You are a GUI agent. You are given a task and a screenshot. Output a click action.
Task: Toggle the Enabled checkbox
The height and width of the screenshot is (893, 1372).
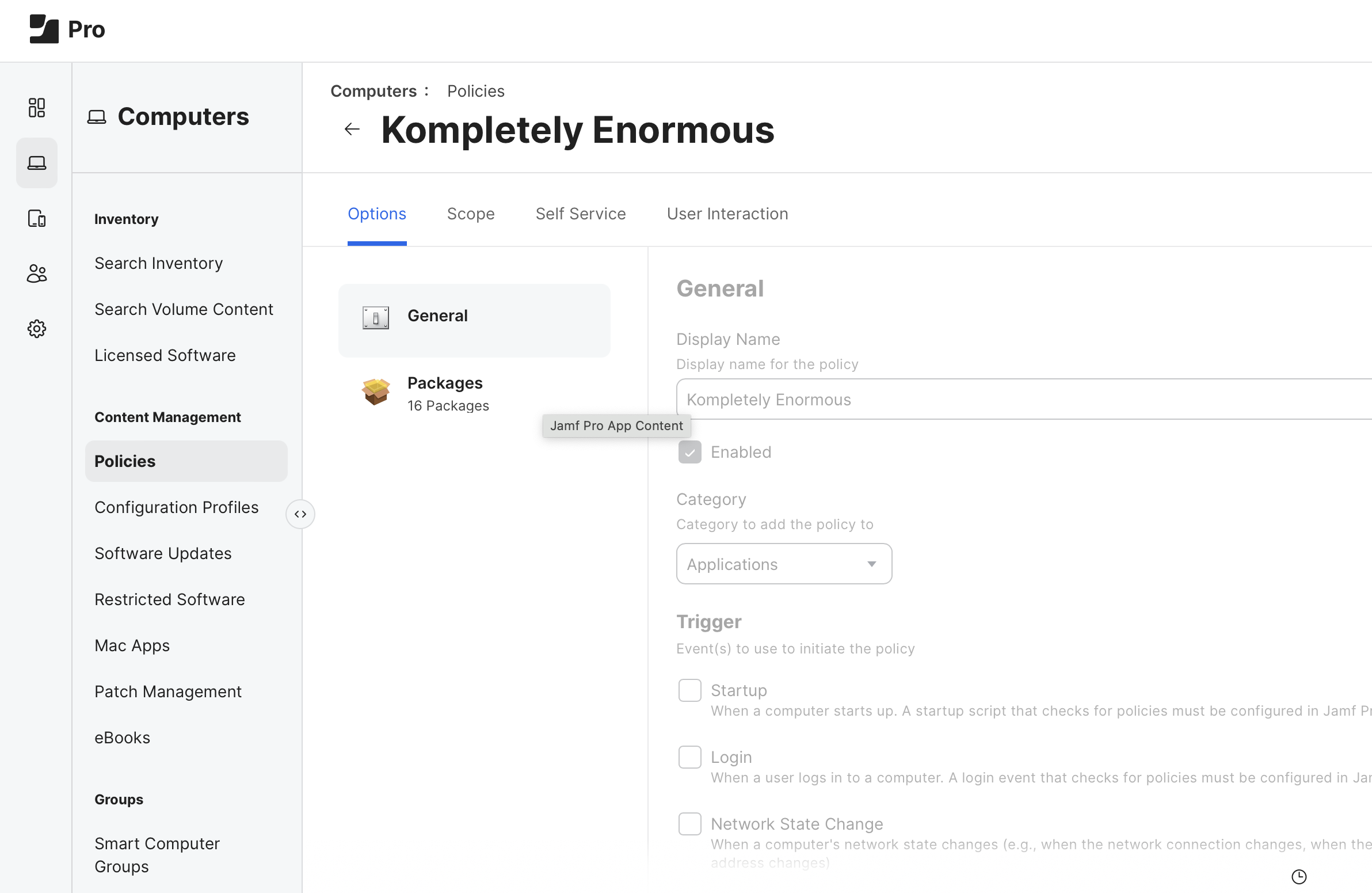[x=689, y=453]
